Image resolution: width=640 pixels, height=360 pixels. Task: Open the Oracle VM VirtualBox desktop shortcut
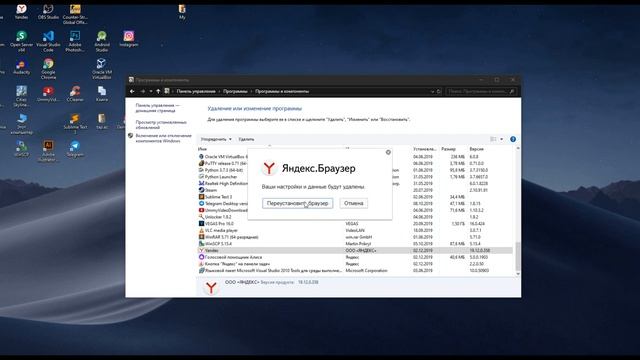click(102, 69)
